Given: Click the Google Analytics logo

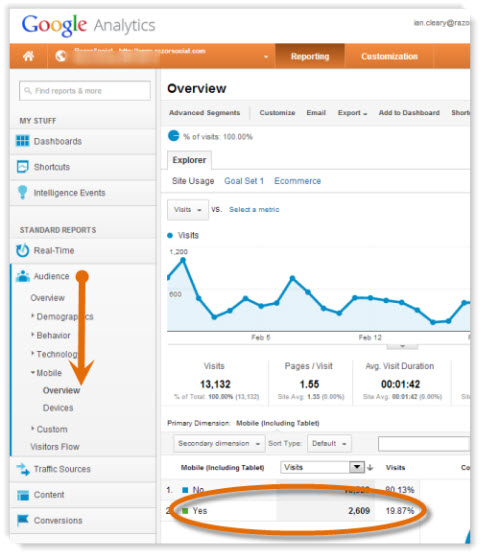Looking at the screenshot, I should [x=89, y=25].
